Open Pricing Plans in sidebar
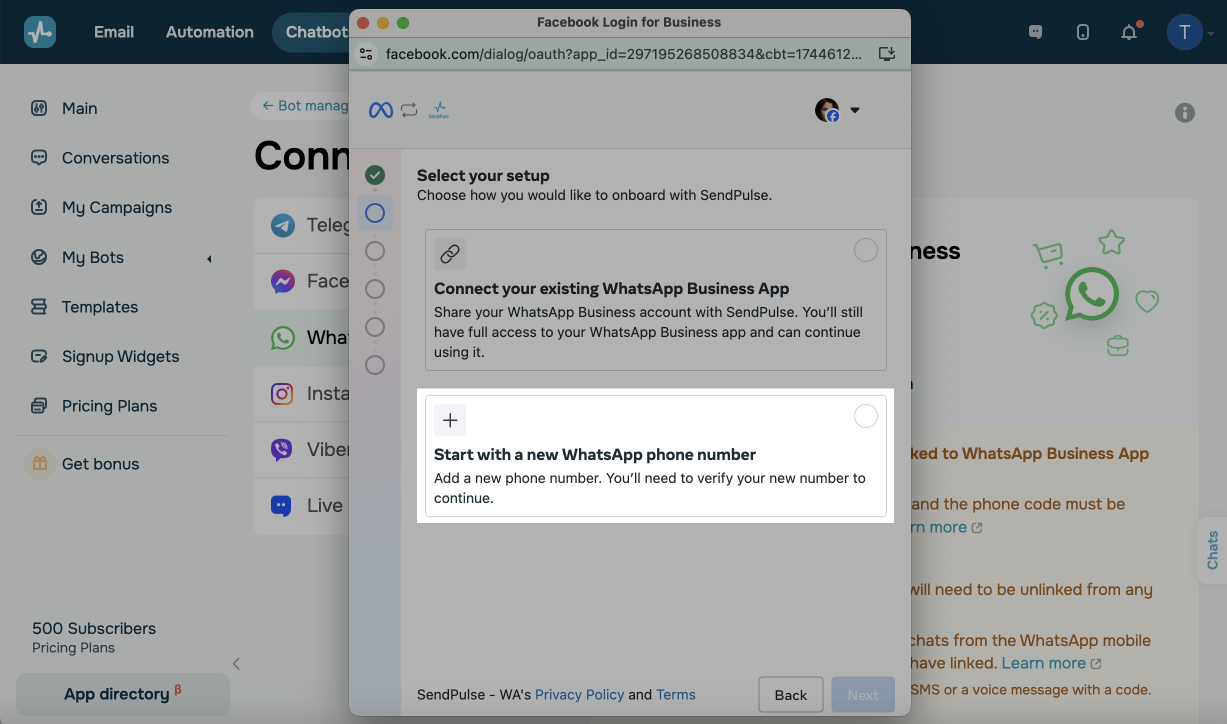Image resolution: width=1227 pixels, height=724 pixels. (x=110, y=406)
